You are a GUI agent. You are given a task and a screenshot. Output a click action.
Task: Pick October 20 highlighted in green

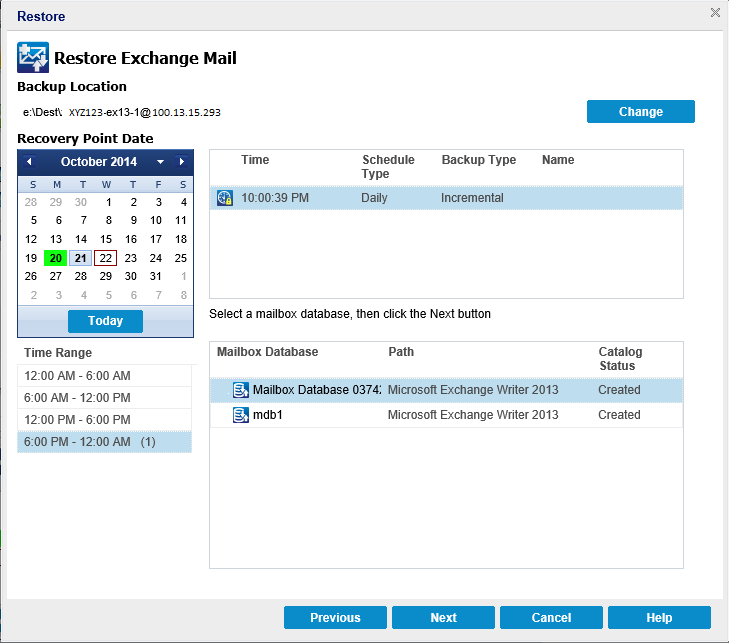click(56, 258)
